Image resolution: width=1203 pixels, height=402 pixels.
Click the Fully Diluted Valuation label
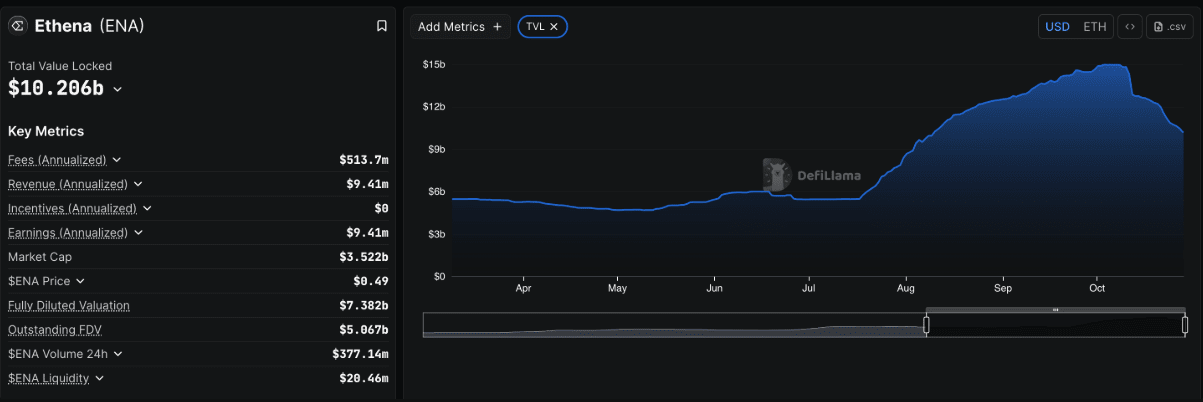[x=69, y=305]
